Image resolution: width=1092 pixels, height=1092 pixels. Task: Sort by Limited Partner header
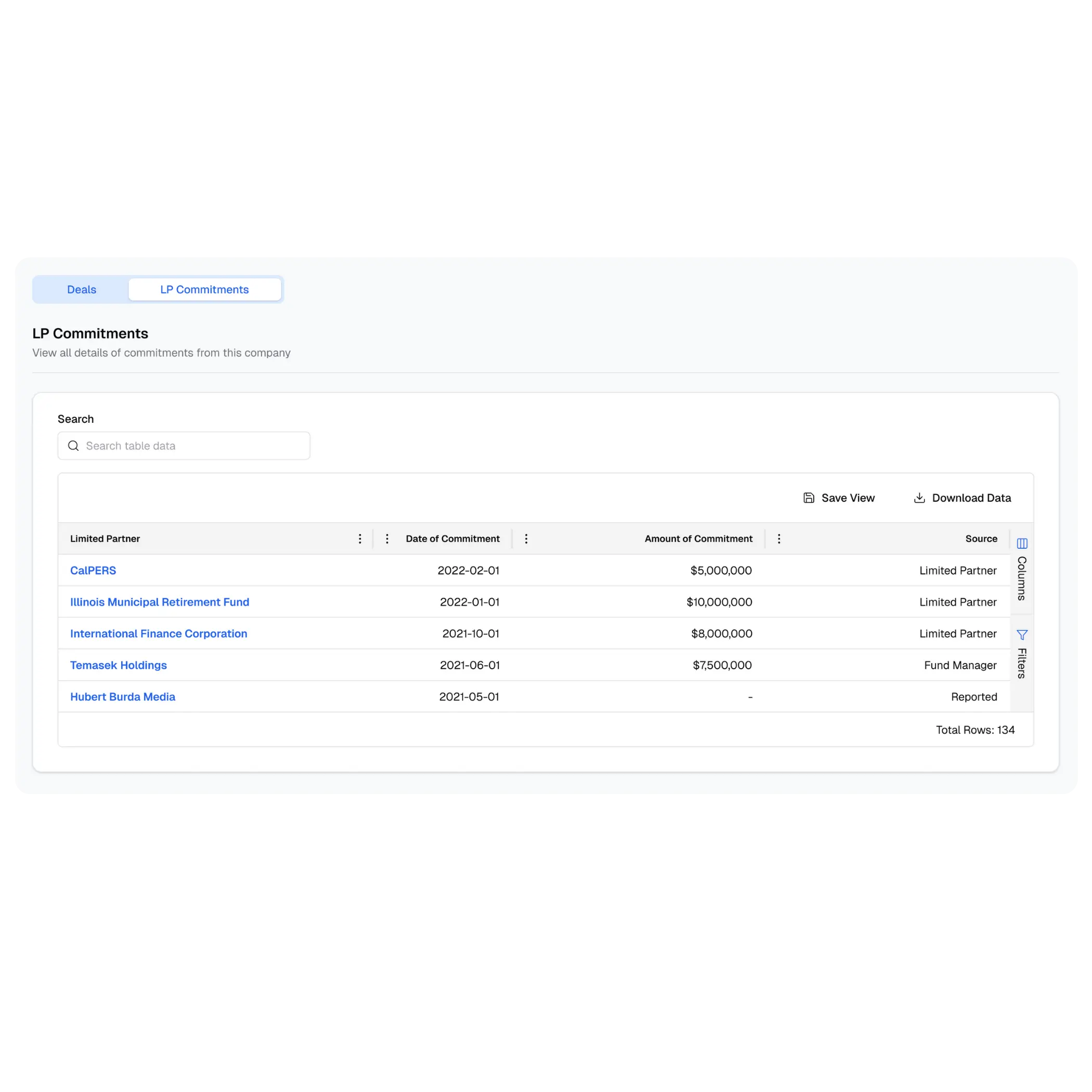click(x=105, y=539)
